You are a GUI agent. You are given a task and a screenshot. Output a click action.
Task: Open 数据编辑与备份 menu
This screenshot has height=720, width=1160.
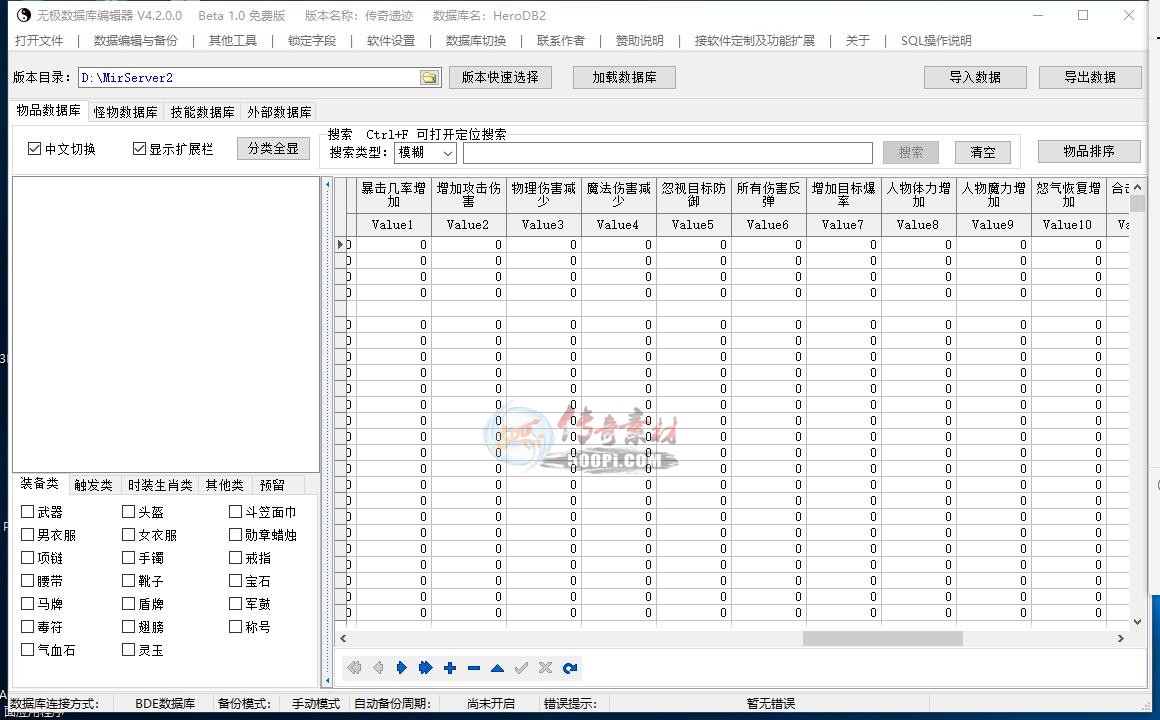click(x=136, y=41)
